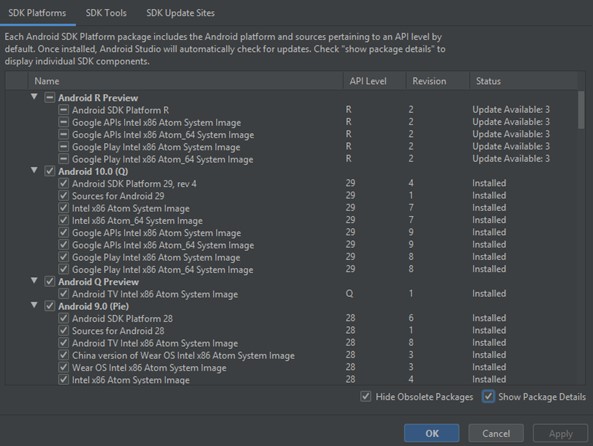Select the SDK Platforms tab

[37, 13]
